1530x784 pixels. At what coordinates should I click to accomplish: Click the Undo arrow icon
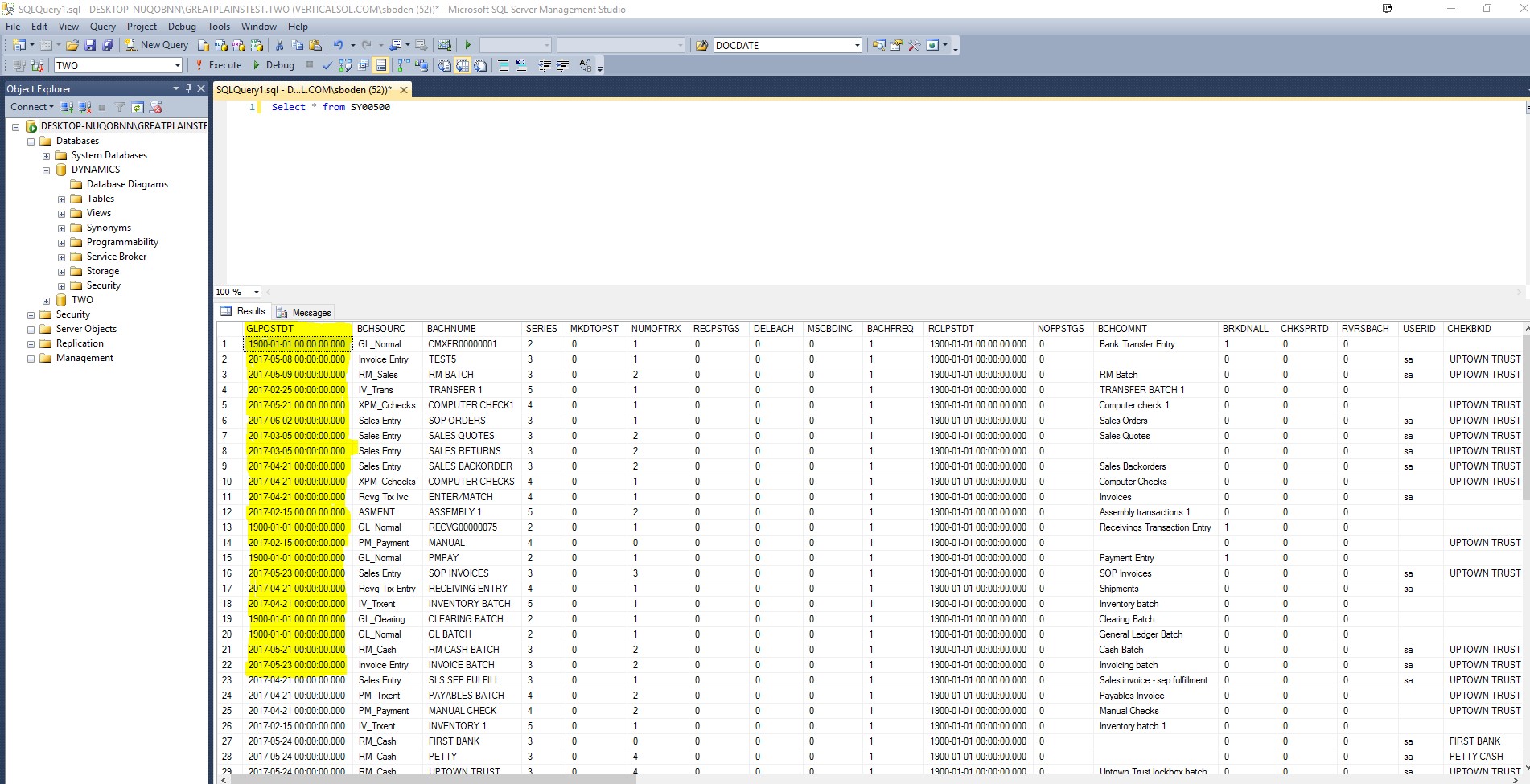(x=338, y=46)
